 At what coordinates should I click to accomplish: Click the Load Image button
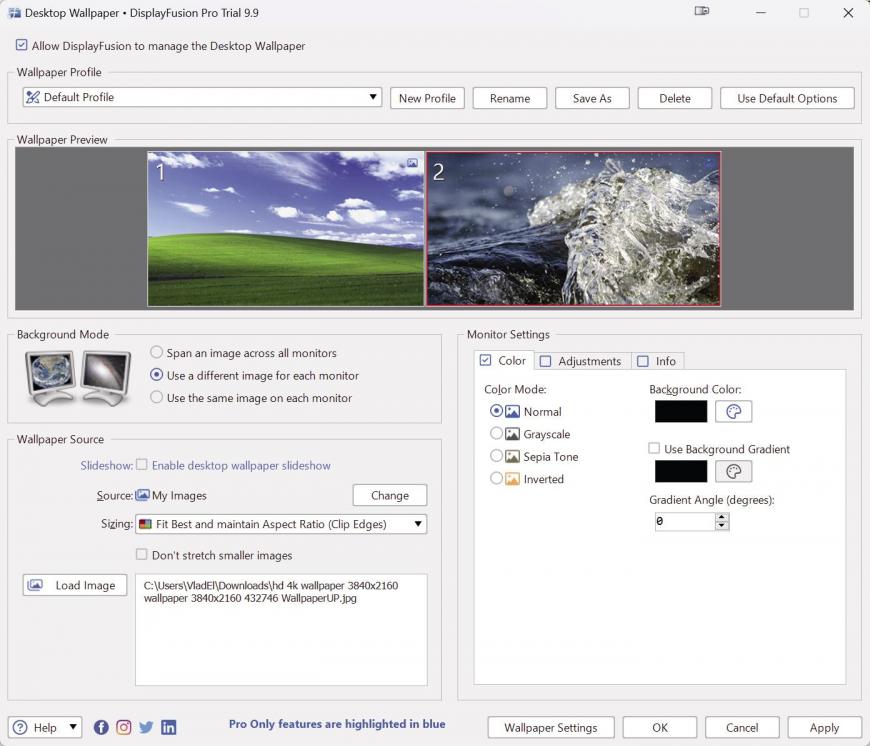coord(75,585)
